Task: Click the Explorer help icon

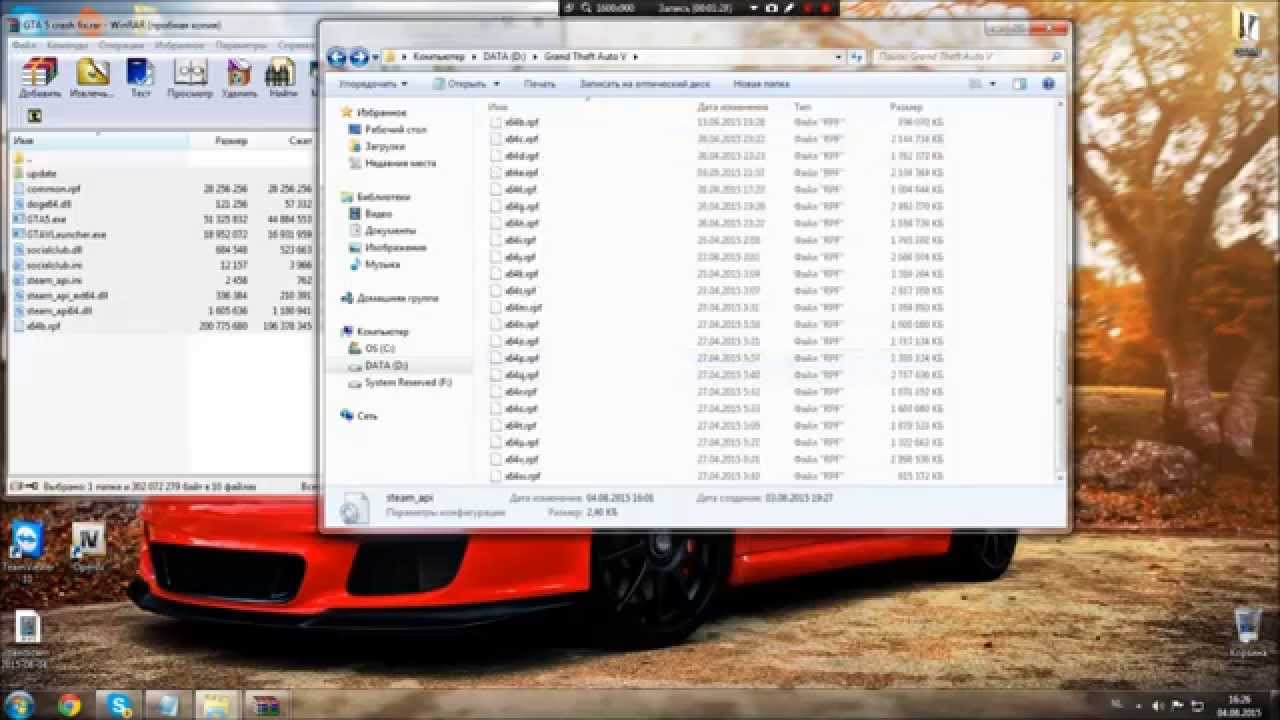Action: (1049, 85)
